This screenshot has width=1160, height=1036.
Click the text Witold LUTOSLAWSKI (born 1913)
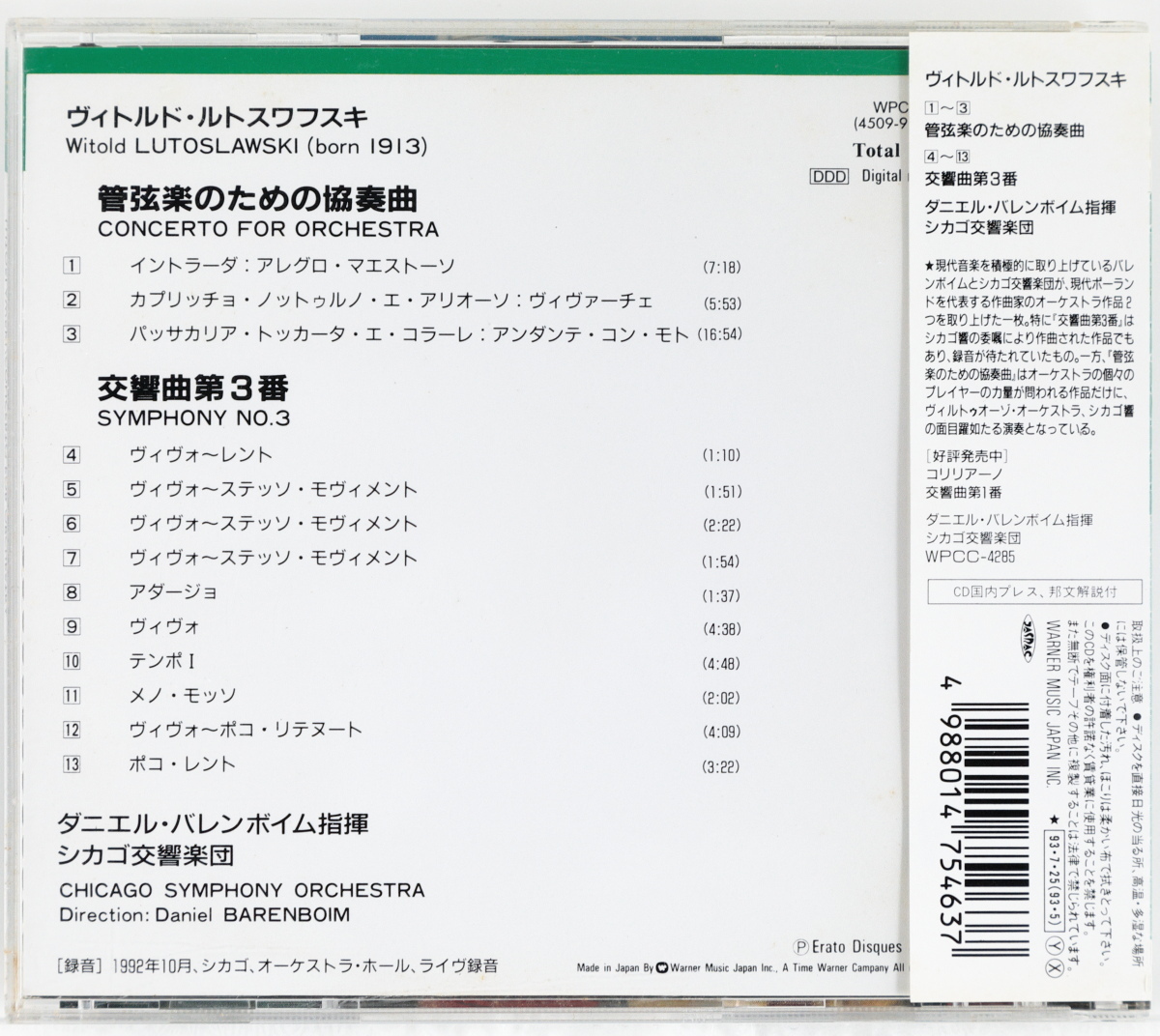click(246, 147)
